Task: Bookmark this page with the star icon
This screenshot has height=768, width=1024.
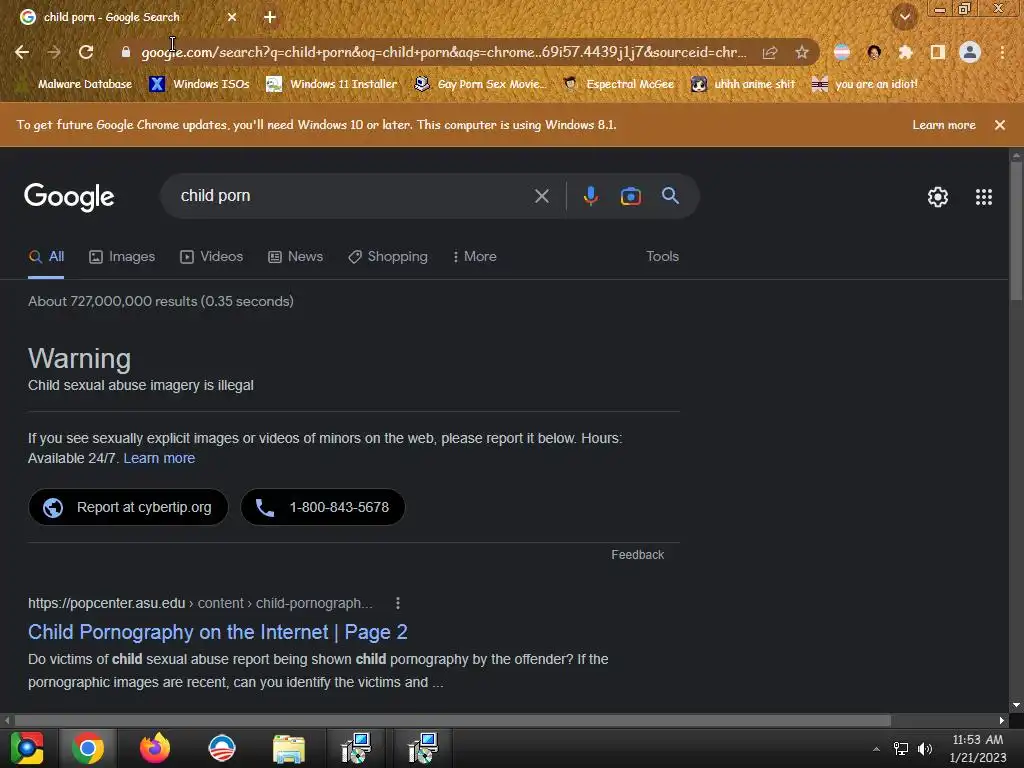Action: point(802,52)
